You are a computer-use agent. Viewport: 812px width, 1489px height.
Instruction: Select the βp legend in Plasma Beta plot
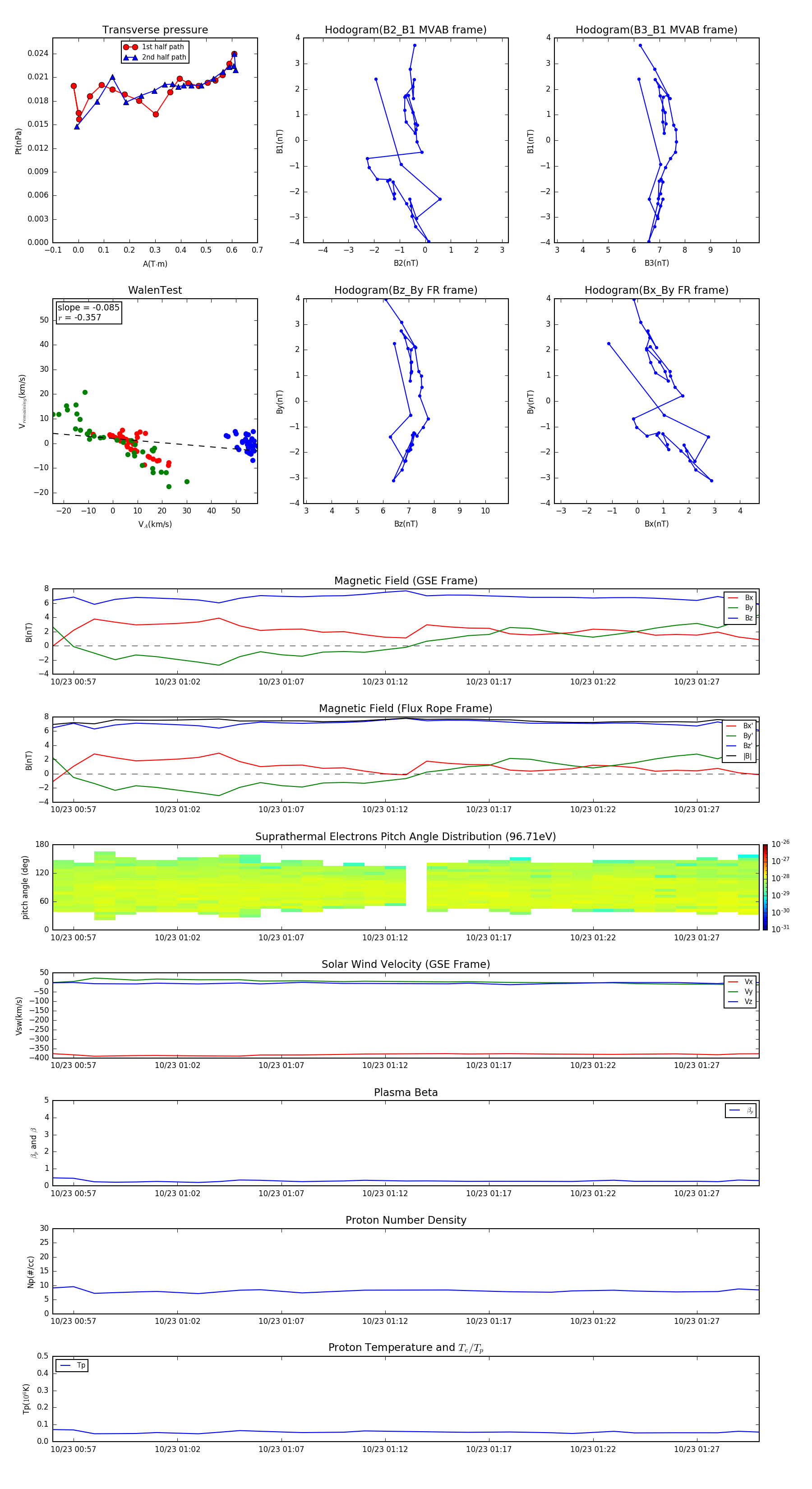point(741,1110)
